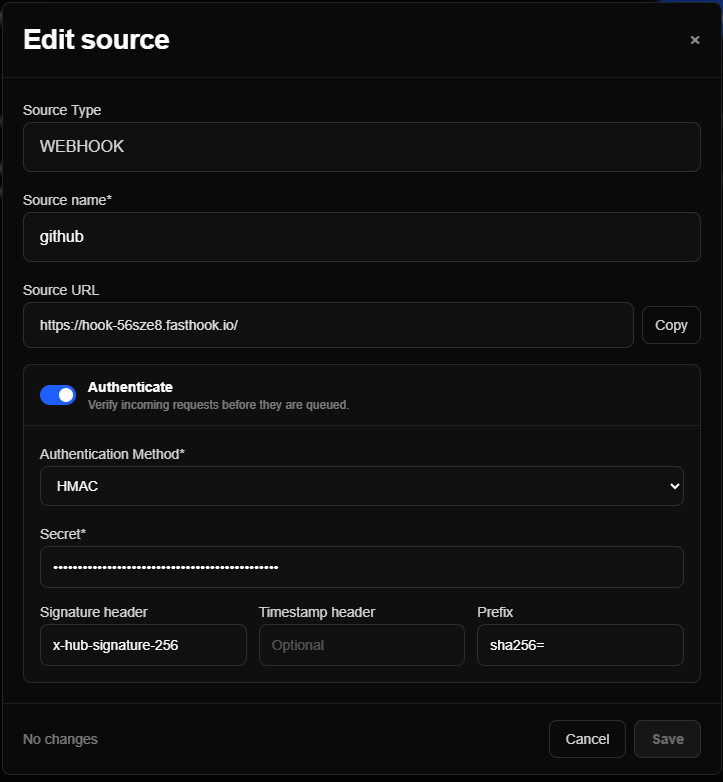Click the Edit source heading
Screen dimensions: 723x782
click(x=96, y=39)
